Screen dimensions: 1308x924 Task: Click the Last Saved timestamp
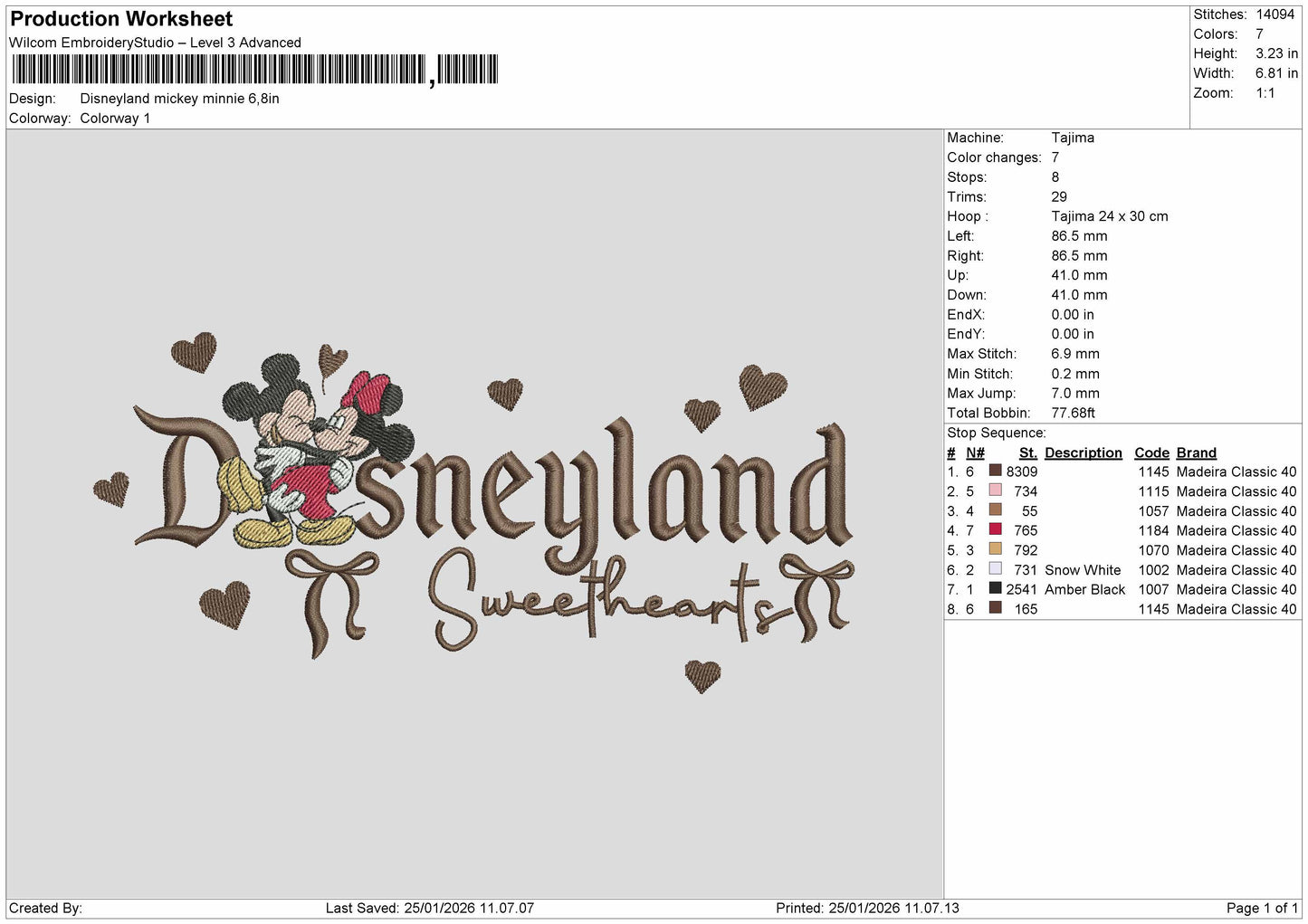click(x=430, y=908)
